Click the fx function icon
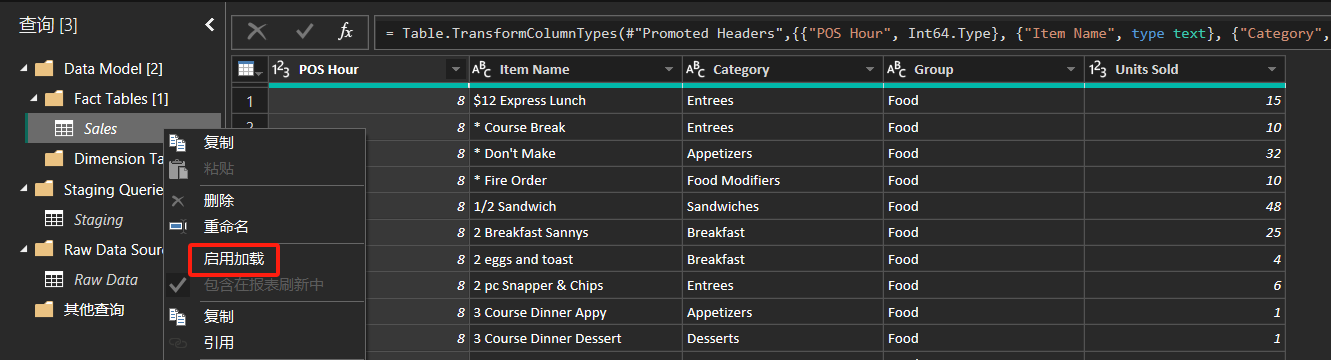The image size is (1331, 360). (x=346, y=32)
